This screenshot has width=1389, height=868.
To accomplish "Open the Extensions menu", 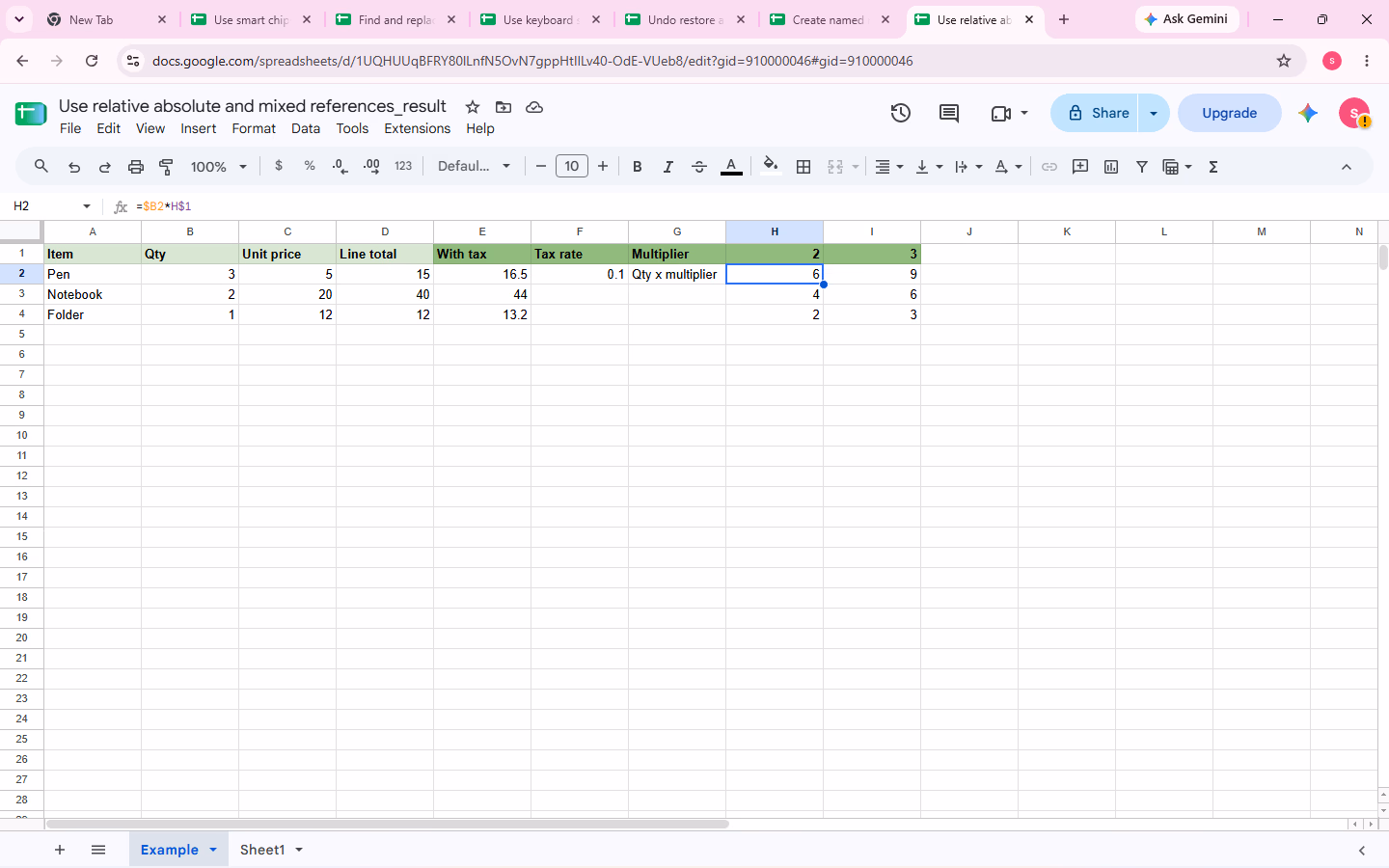I will pyautogui.click(x=418, y=128).
